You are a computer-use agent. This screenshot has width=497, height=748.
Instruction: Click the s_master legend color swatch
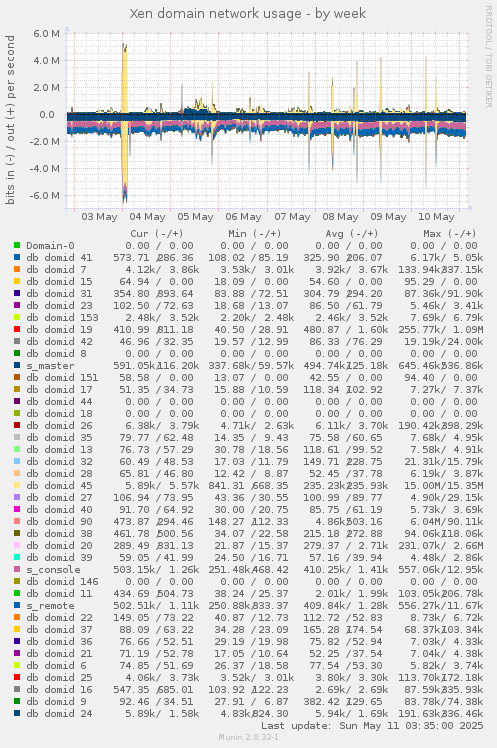click(17, 365)
